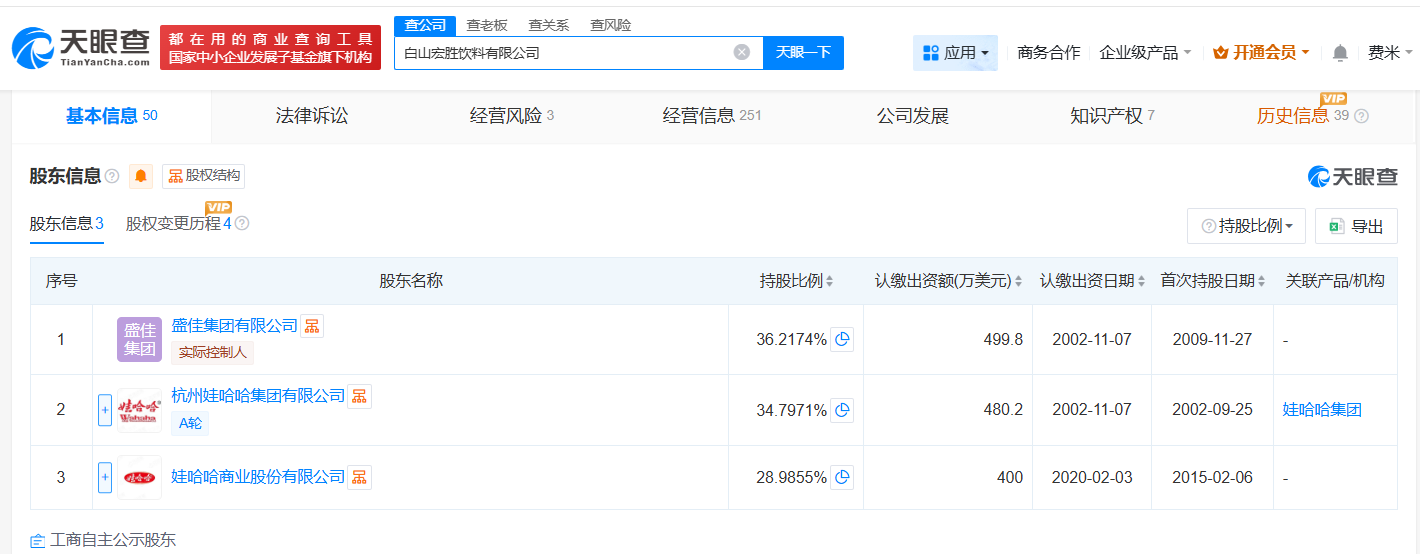Expand the 娃哈哈商业股份有限公司 row with plus
The height and width of the screenshot is (554, 1420).
pos(105,478)
